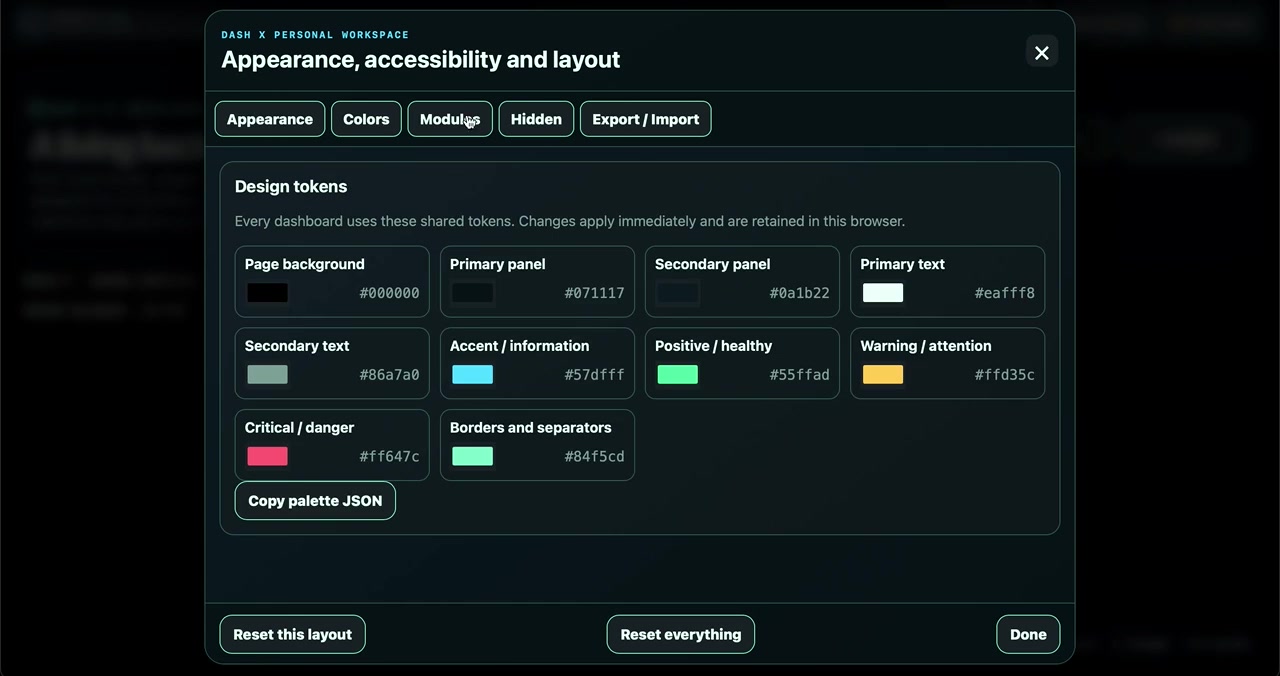Click the Reset everything button

click(x=681, y=634)
